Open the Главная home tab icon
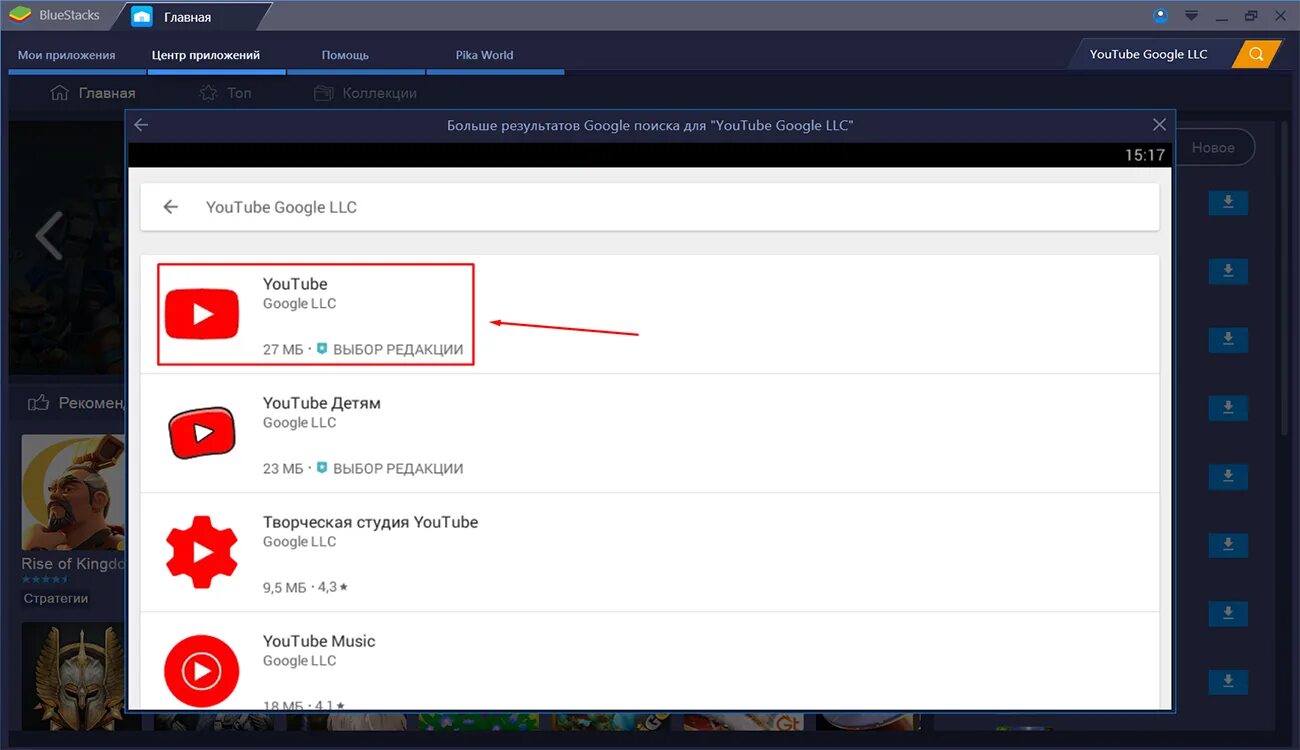Viewport: 1300px width, 750px height. (x=142, y=17)
